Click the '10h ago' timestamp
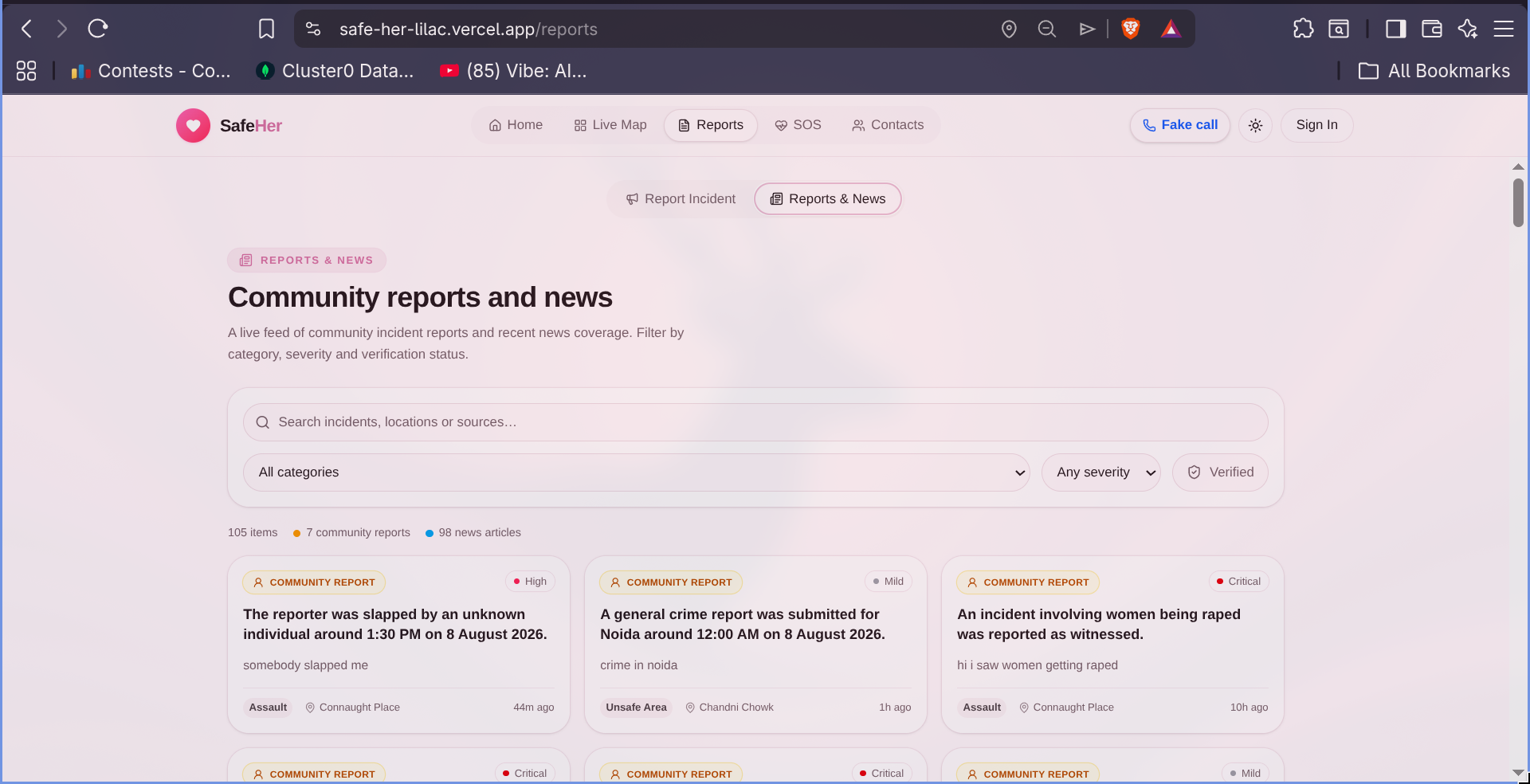The width and height of the screenshot is (1530, 784). [x=1249, y=708]
